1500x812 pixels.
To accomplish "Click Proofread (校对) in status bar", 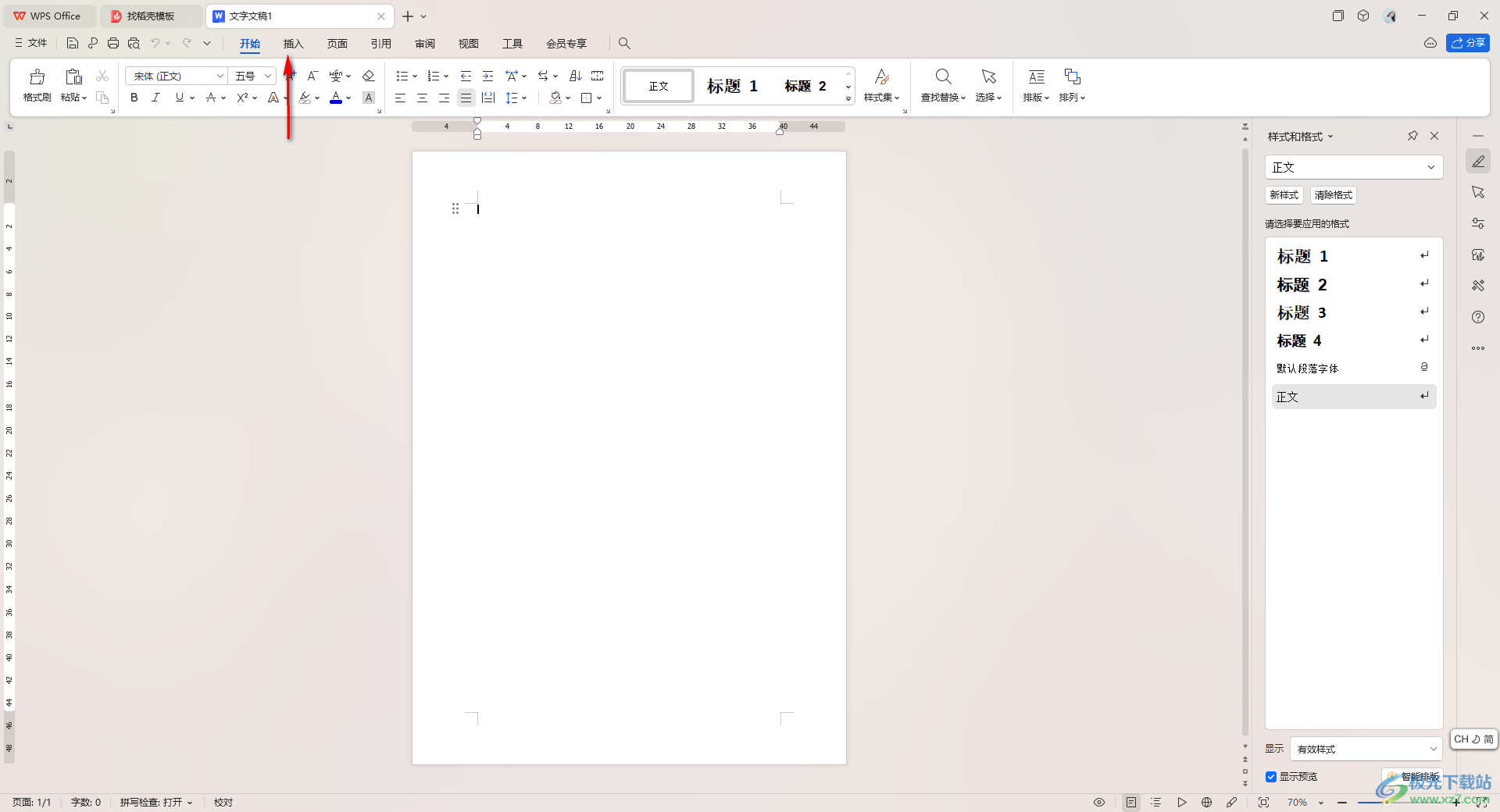I will tap(223, 802).
